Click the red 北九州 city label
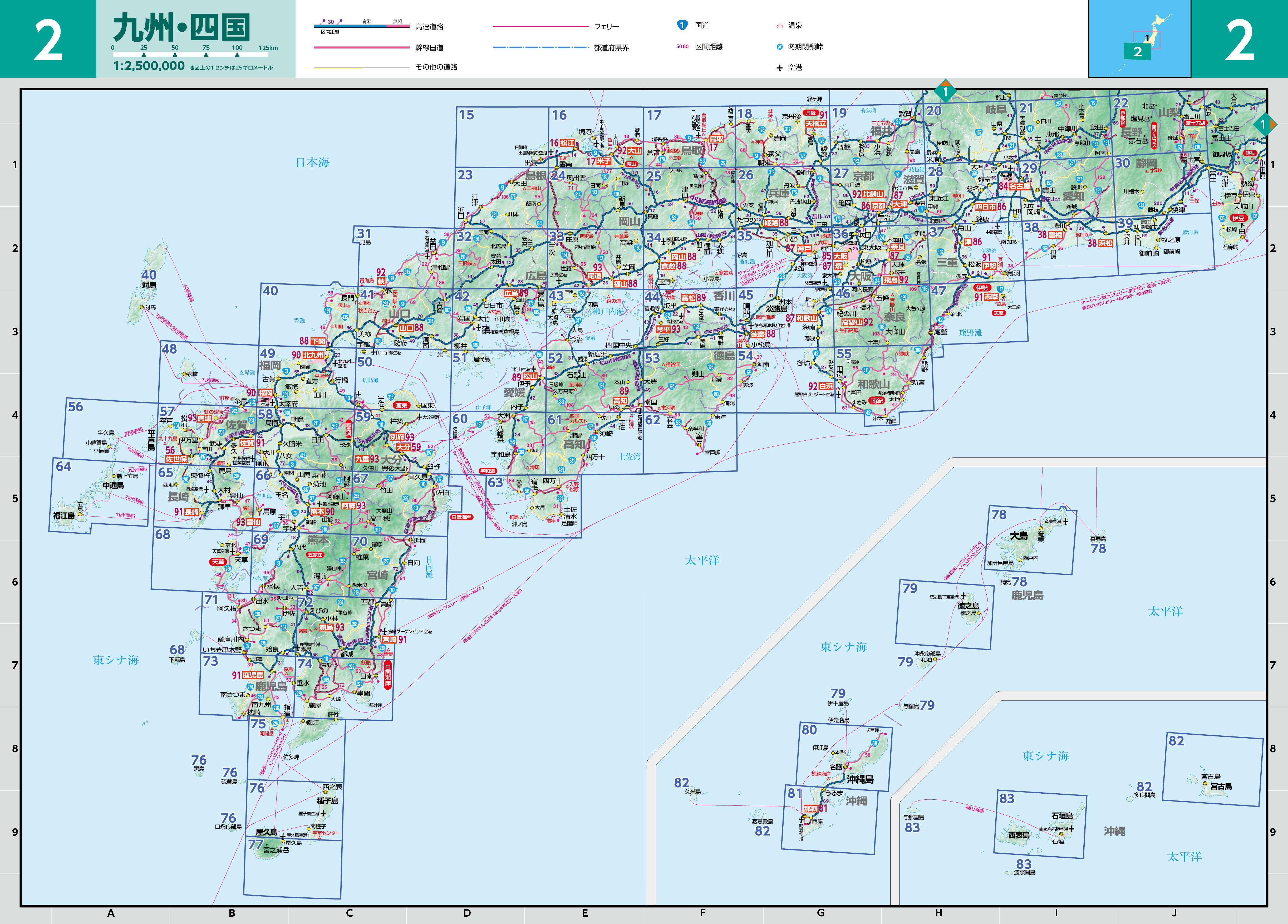 [313, 355]
